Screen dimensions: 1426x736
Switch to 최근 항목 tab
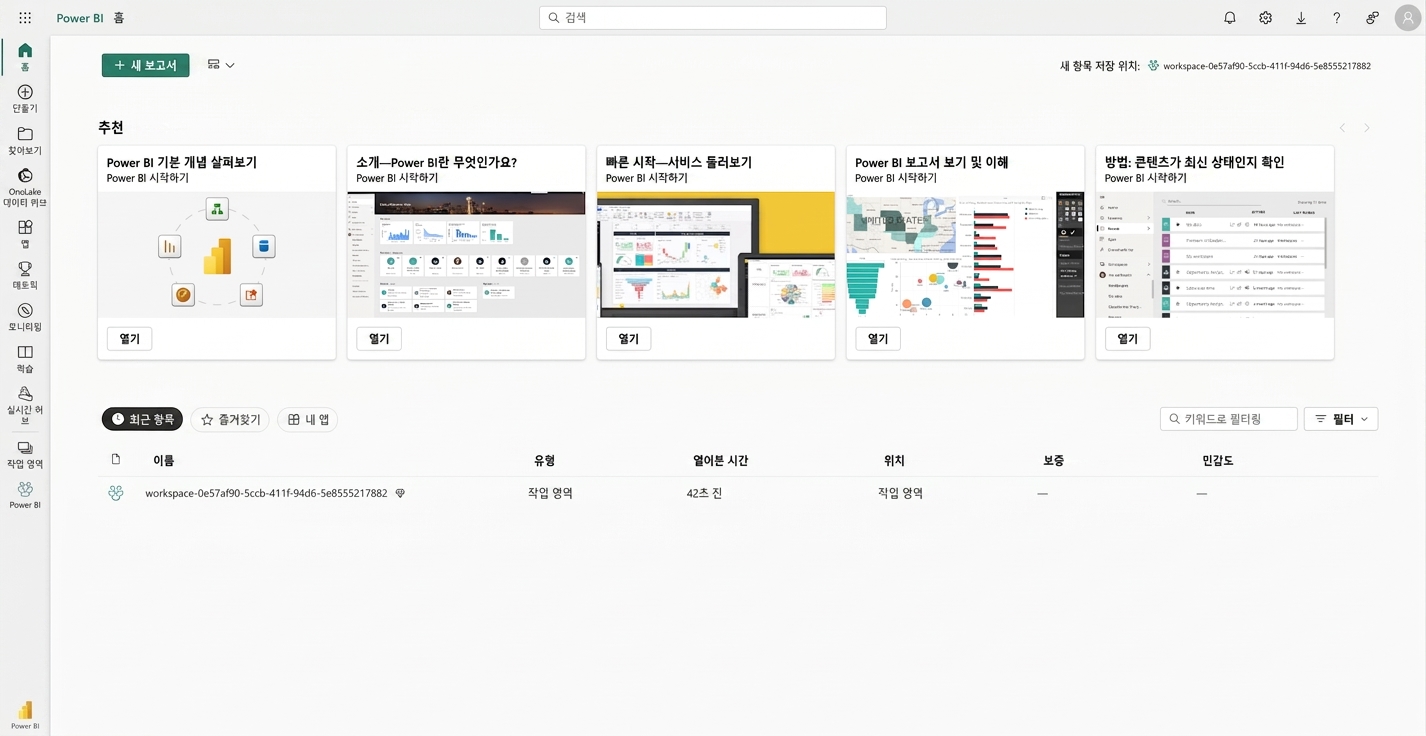pyautogui.click(x=142, y=419)
